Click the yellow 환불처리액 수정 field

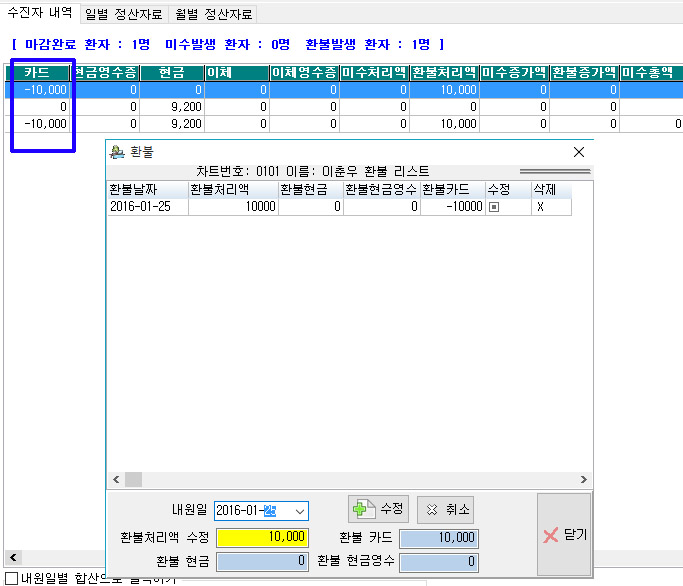pyautogui.click(x=262, y=538)
